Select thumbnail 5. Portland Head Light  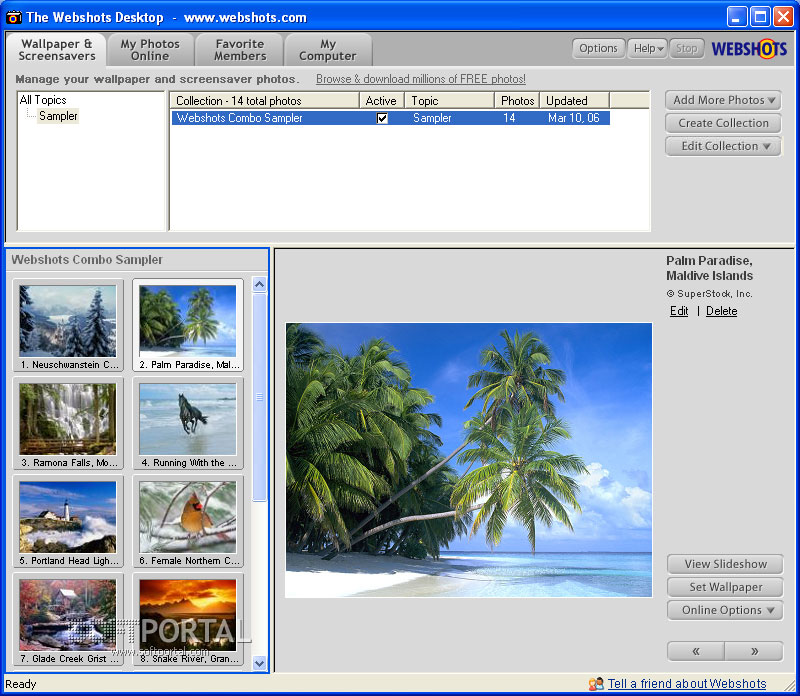(68, 520)
